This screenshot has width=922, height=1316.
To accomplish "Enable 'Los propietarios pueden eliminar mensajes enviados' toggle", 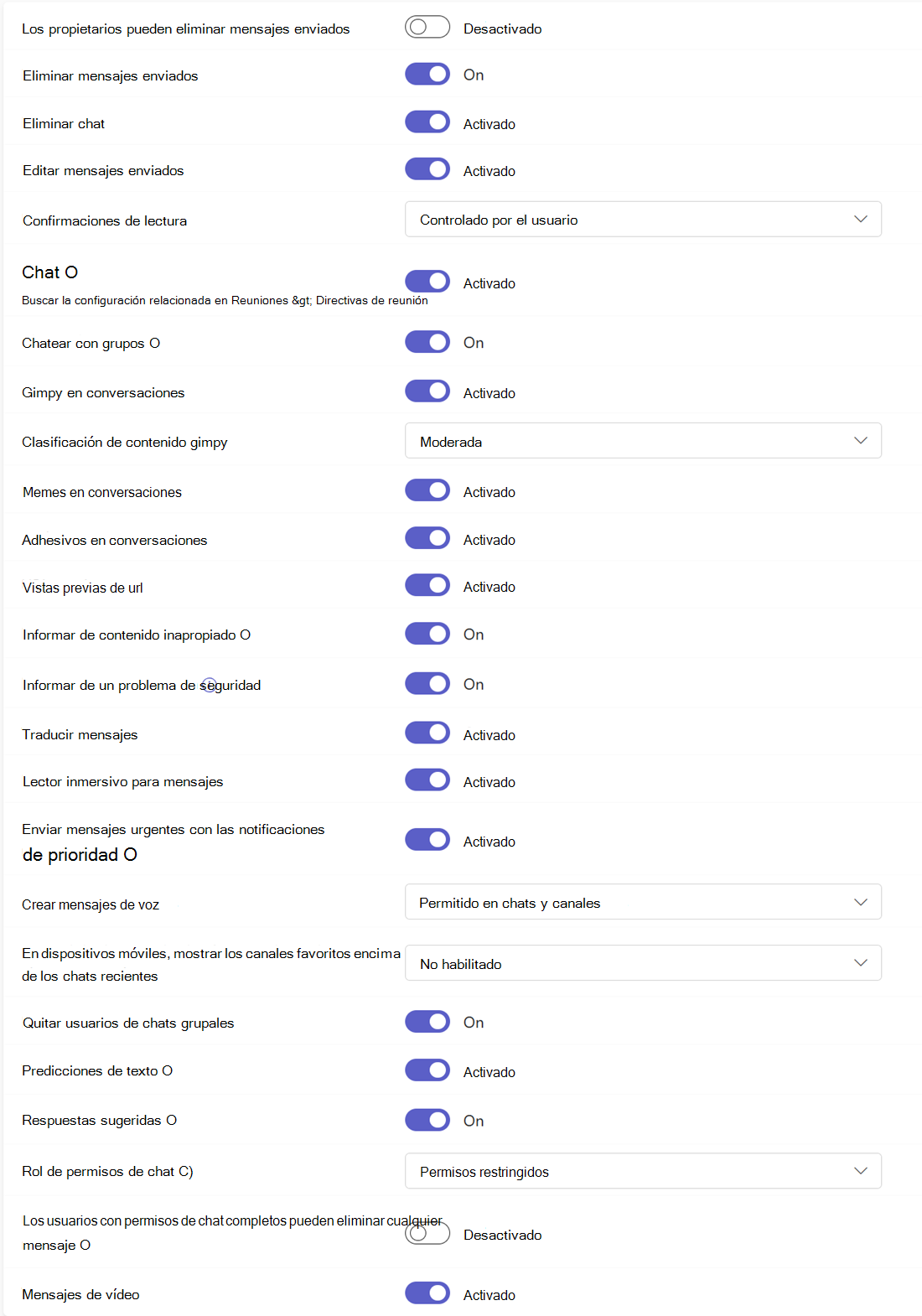I will coord(427,28).
